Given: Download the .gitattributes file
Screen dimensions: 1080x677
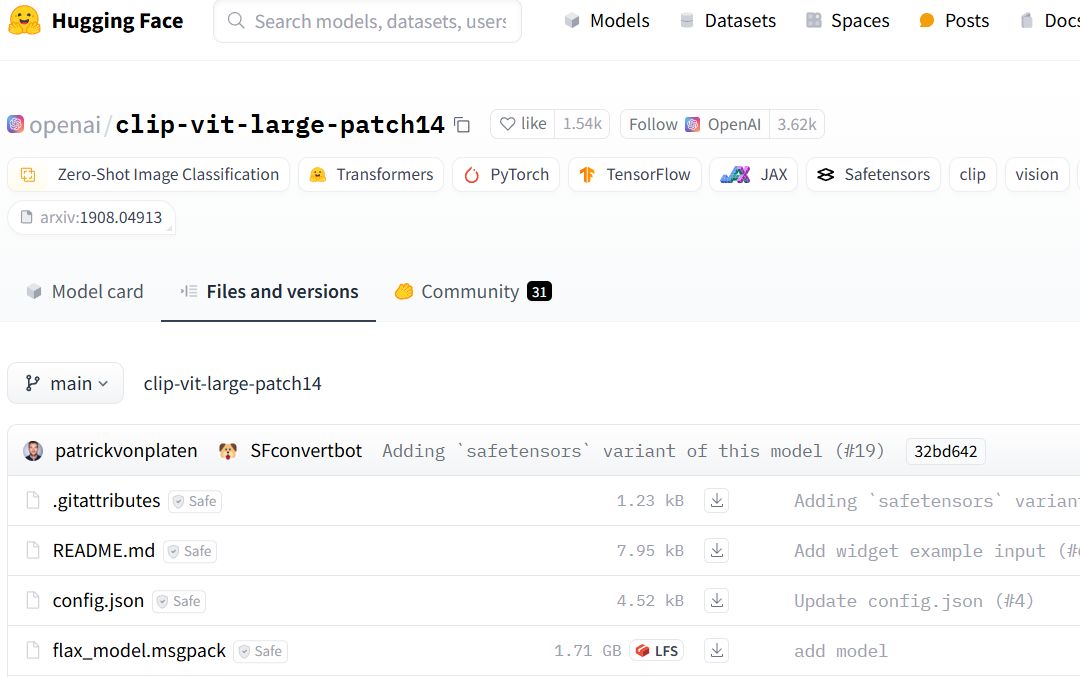Looking at the screenshot, I should [x=716, y=501].
